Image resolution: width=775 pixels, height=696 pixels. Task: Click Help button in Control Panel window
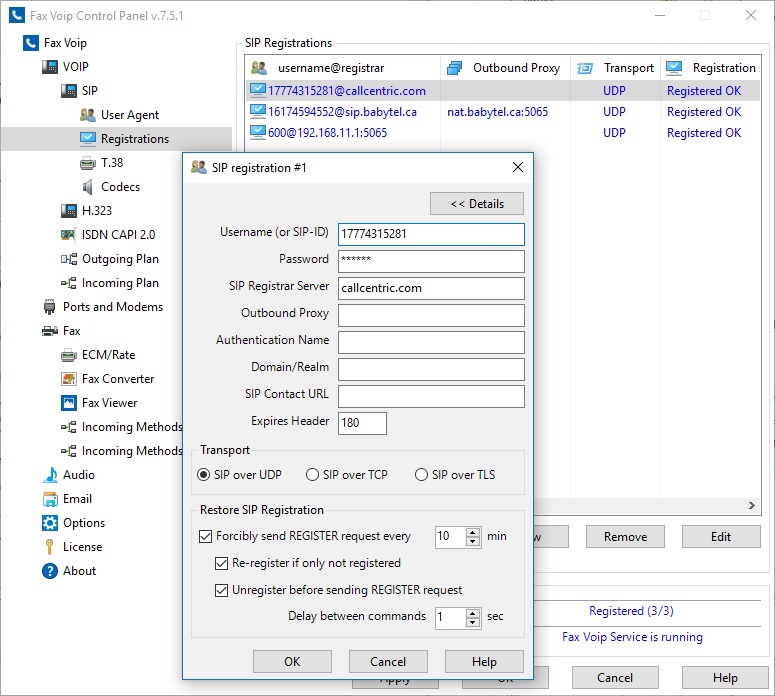coord(725,678)
